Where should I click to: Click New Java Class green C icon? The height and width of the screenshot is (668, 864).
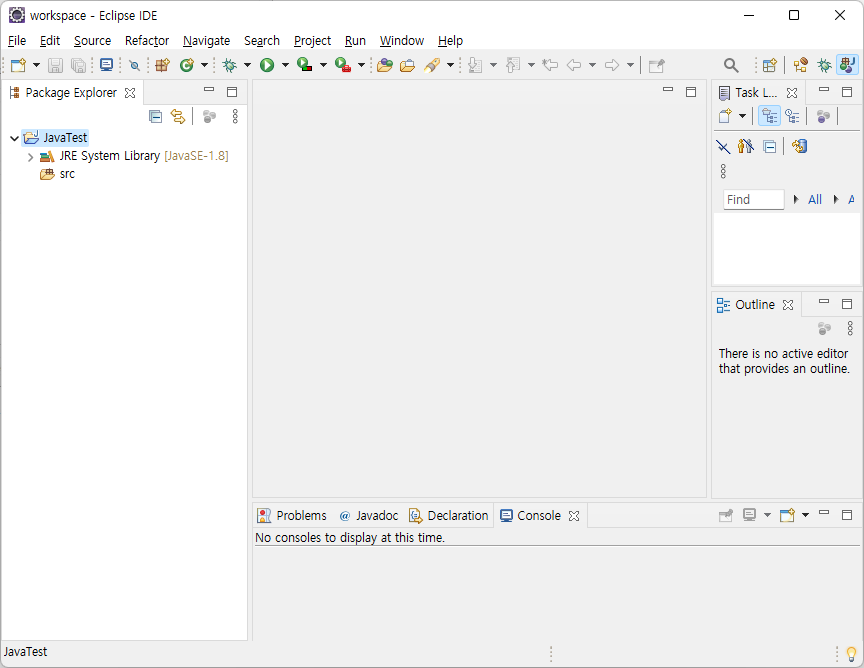point(187,65)
